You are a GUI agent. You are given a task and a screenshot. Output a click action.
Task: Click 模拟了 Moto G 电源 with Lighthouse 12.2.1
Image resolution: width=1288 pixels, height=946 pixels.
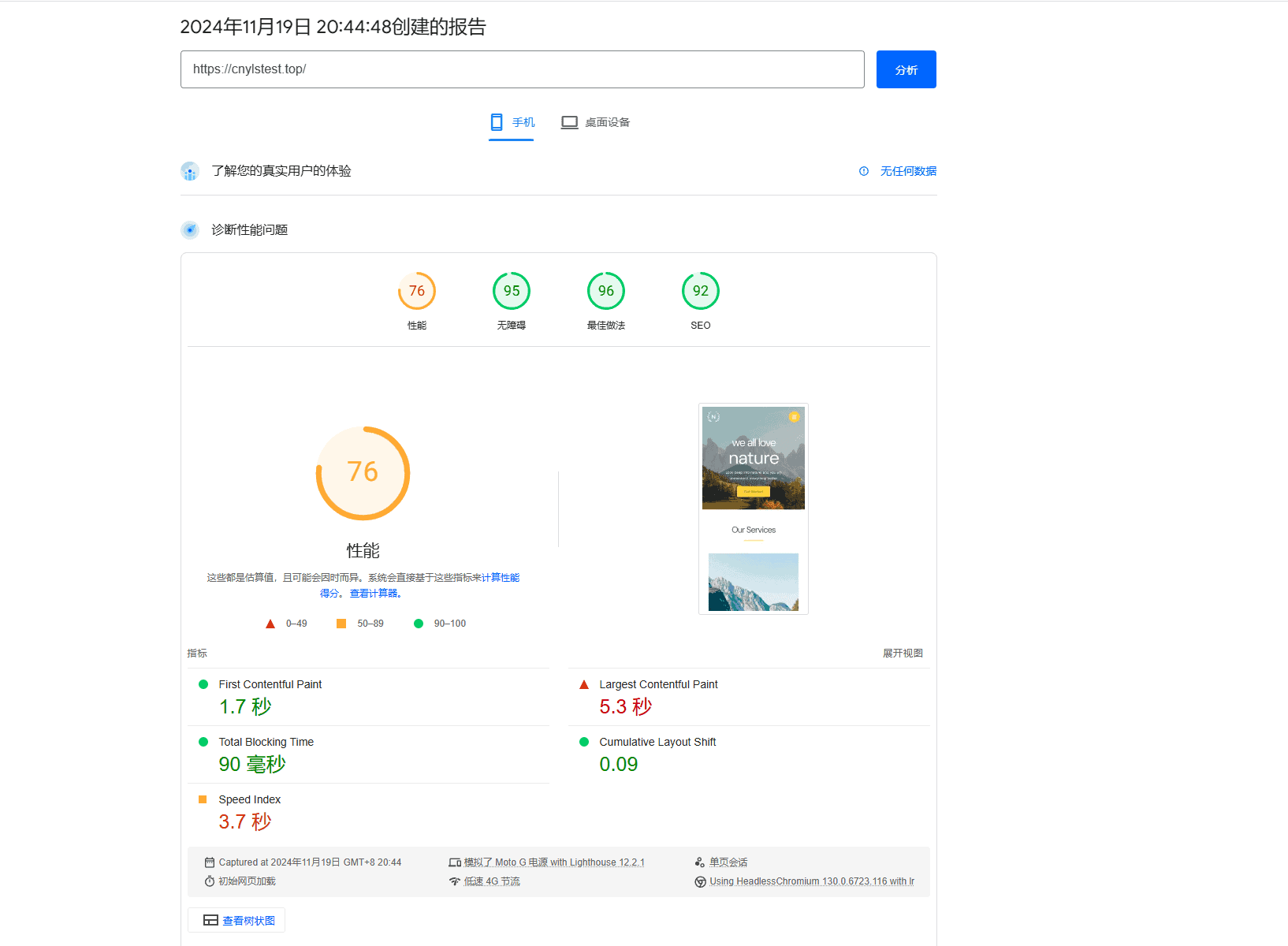(x=554, y=862)
